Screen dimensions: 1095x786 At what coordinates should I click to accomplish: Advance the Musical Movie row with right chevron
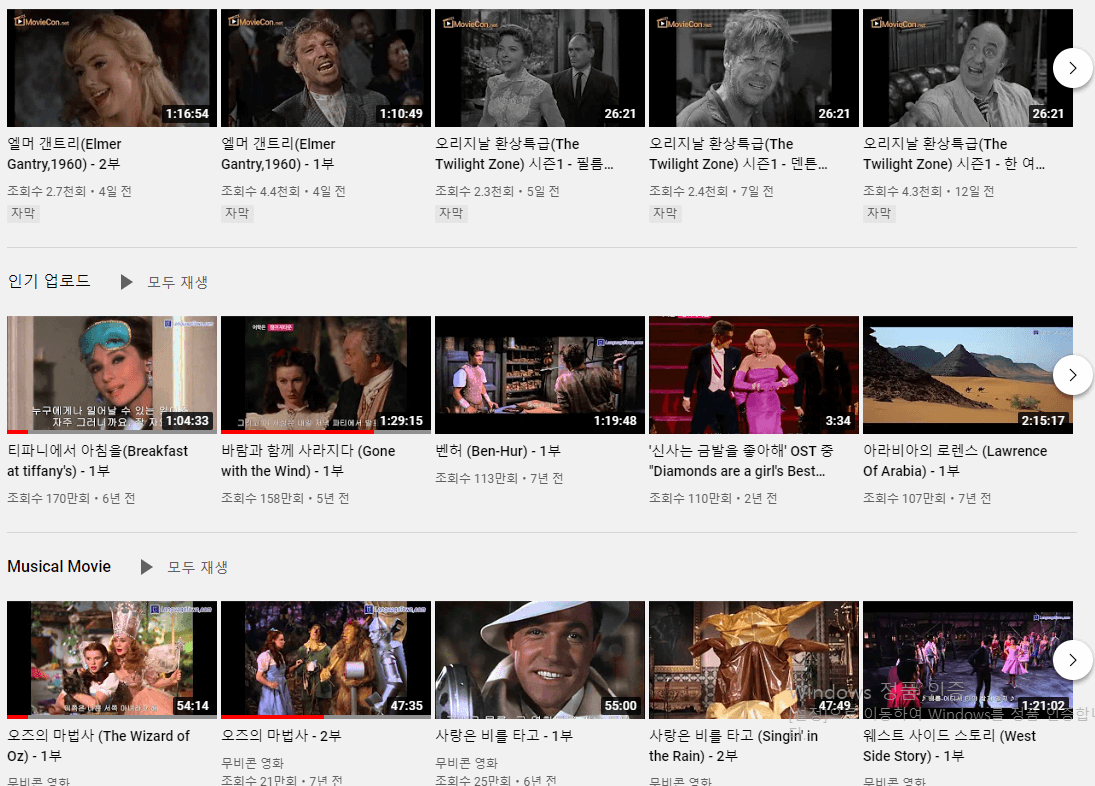(x=1073, y=660)
